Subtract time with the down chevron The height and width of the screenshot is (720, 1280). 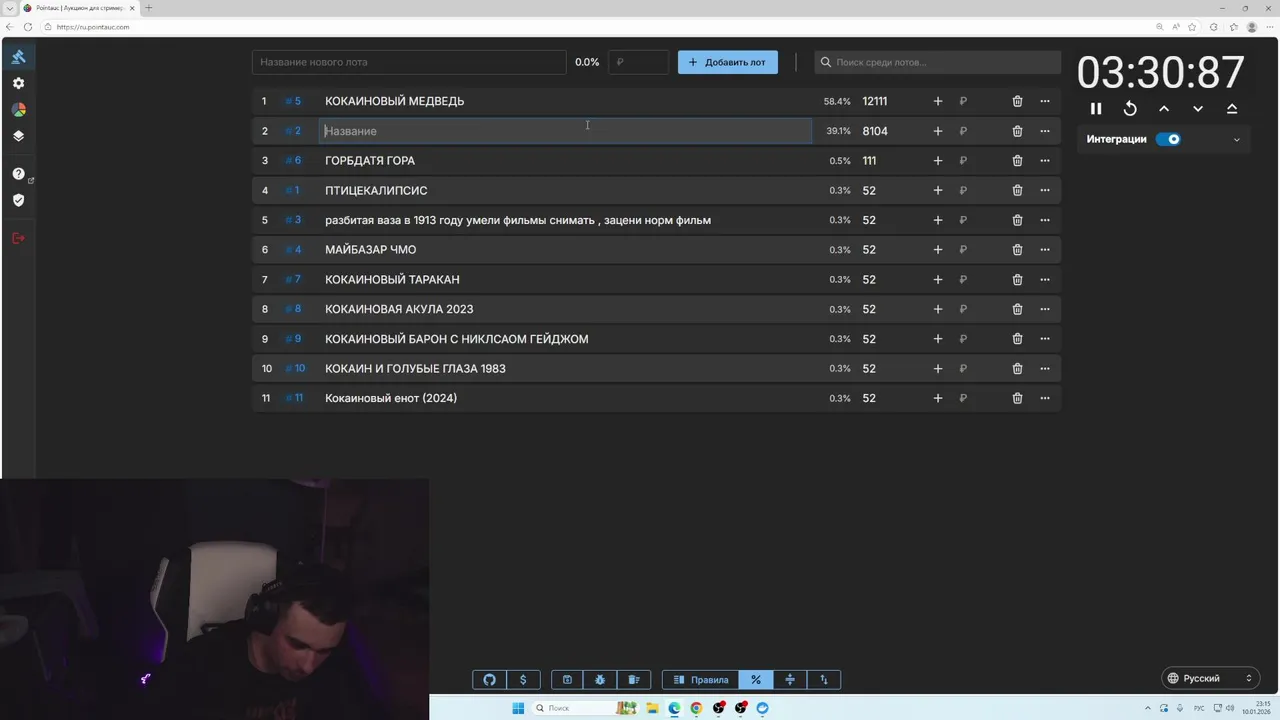click(x=1198, y=108)
